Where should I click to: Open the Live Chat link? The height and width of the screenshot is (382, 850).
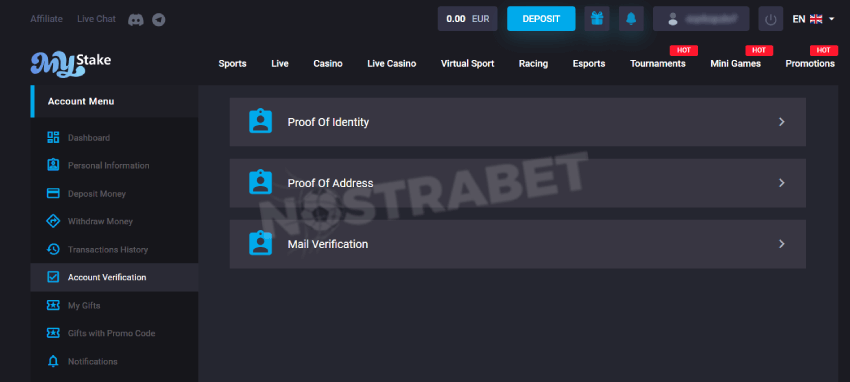coord(96,19)
